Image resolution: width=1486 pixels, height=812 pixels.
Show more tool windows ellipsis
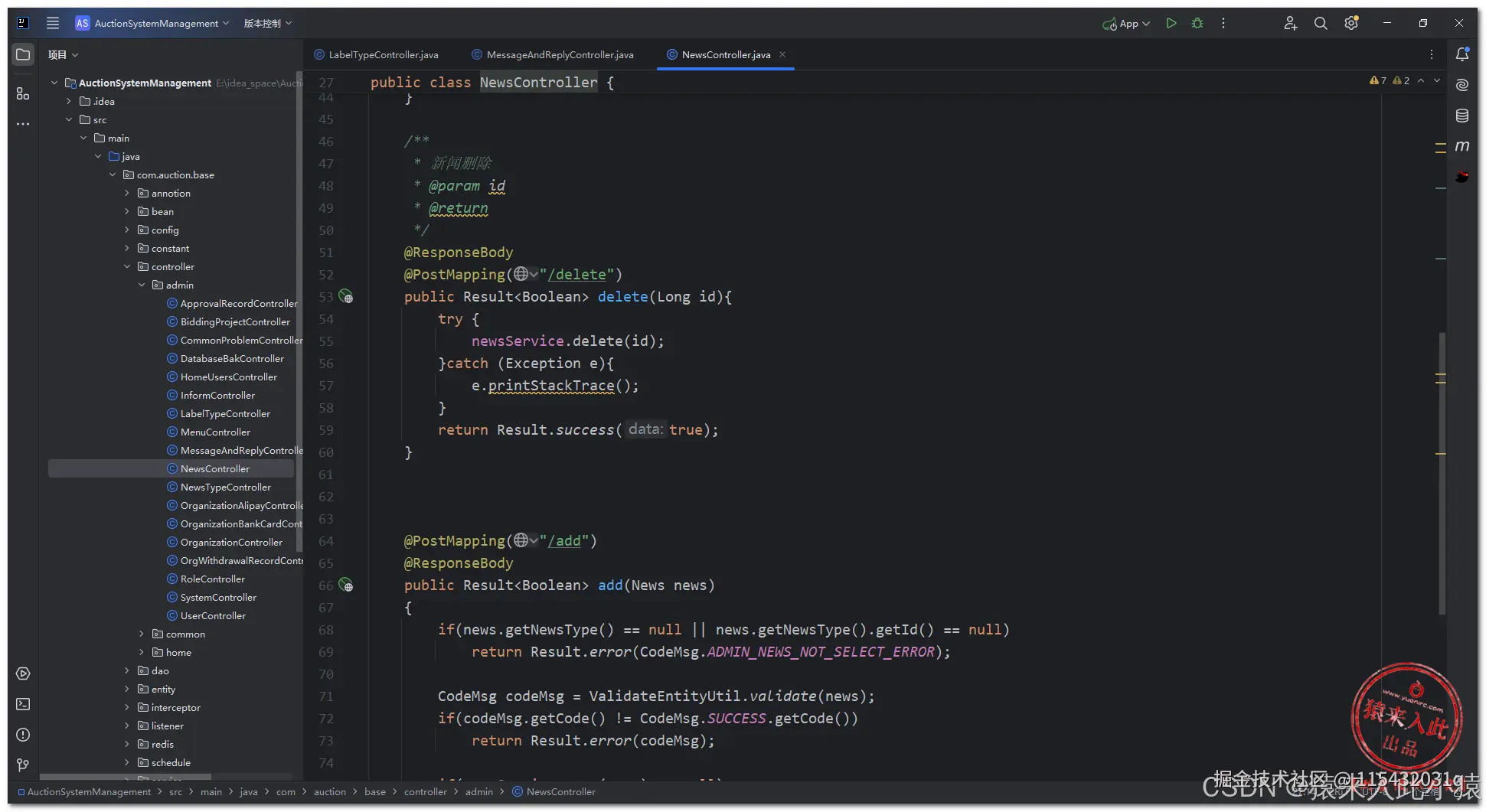point(23,124)
